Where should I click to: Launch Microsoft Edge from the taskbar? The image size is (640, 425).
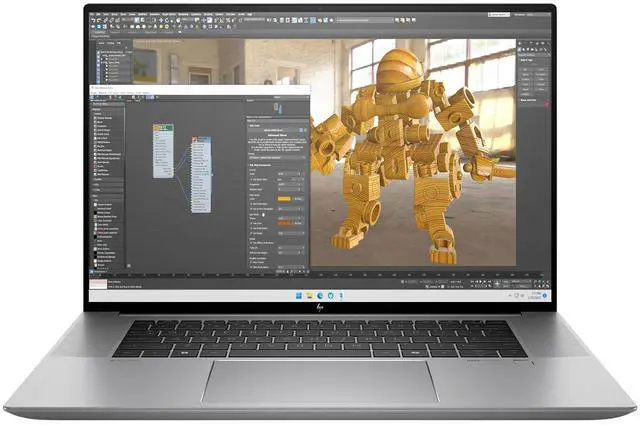320,295
